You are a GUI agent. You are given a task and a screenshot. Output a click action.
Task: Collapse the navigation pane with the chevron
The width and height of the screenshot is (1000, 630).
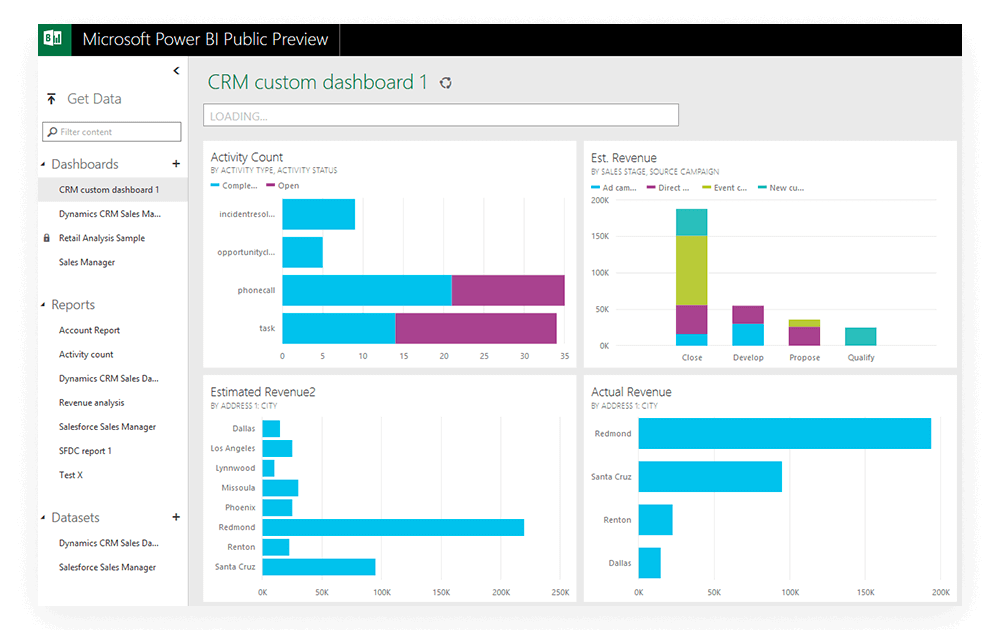click(176, 71)
